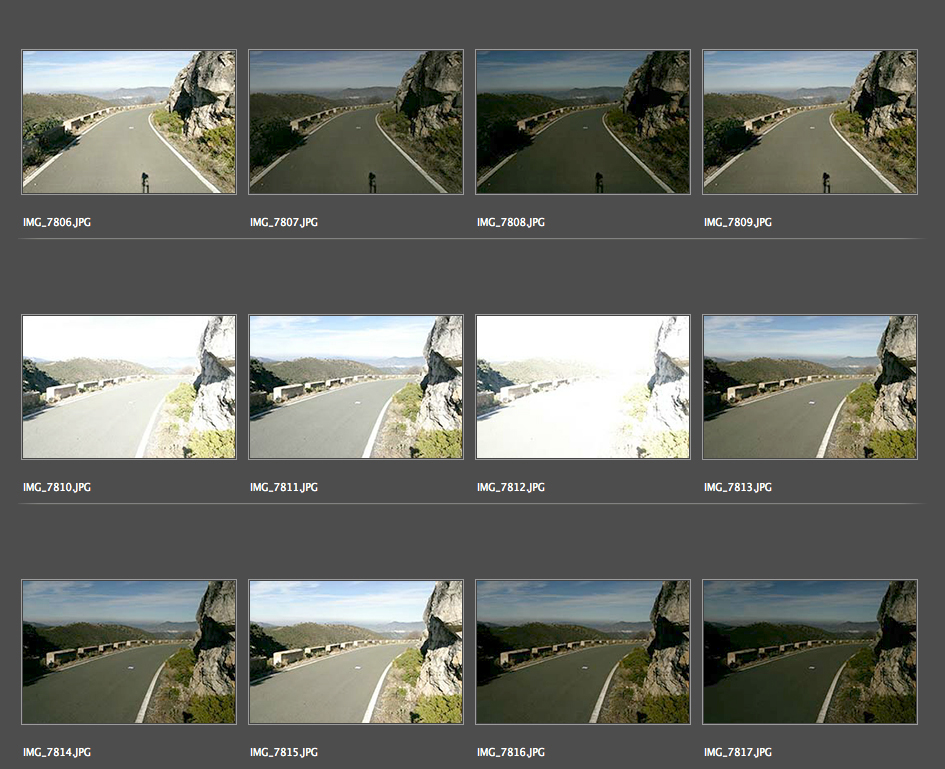Choose the overexposed IMG_7810.JPG thumbnail
This screenshot has width=945, height=769.
pyautogui.click(x=129, y=387)
